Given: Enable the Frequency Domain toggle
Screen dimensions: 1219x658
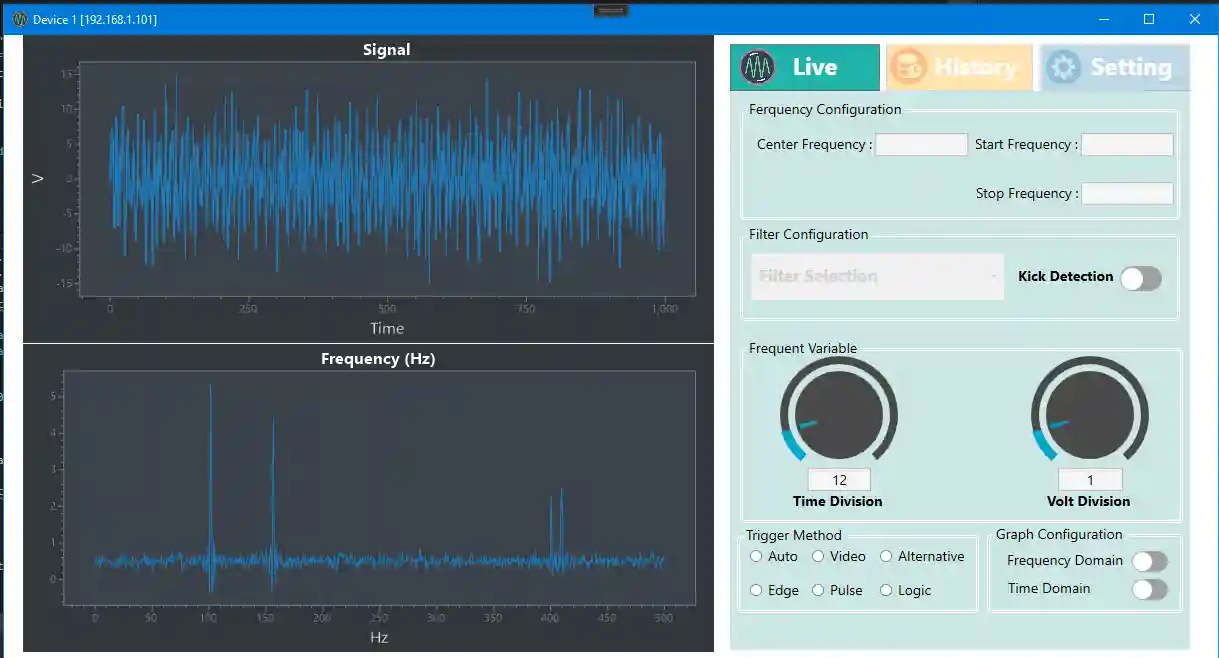Looking at the screenshot, I should point(1149,562).
